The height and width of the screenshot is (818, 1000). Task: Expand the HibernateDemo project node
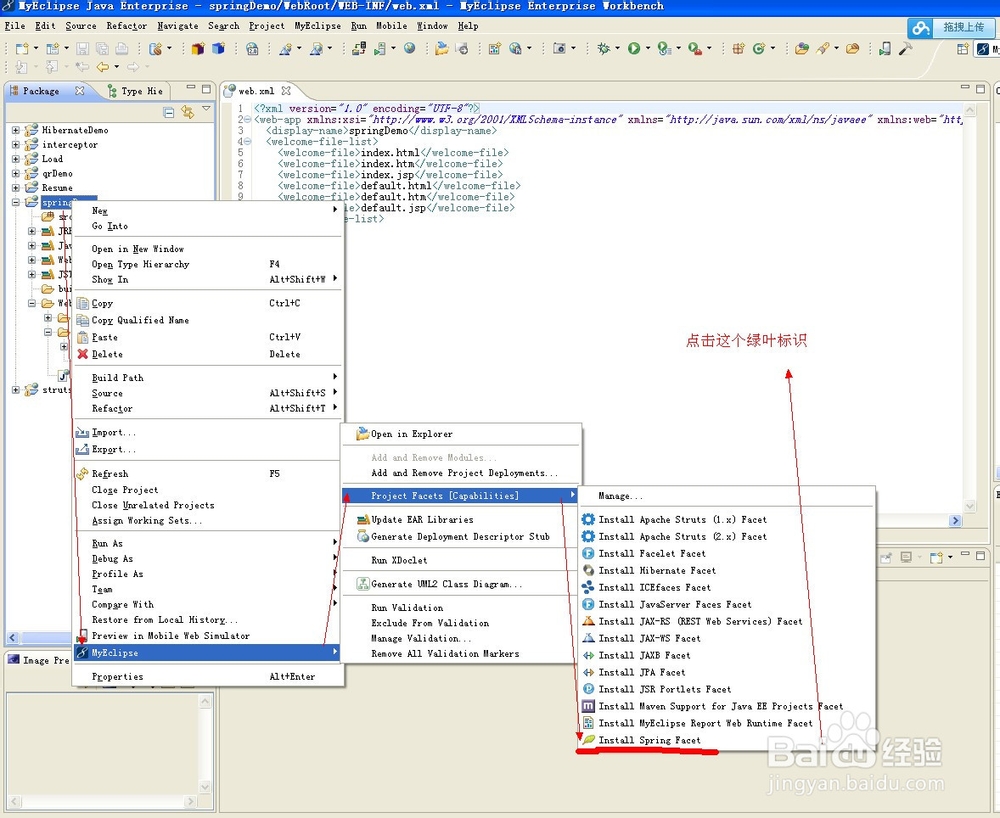pos(16,130)
